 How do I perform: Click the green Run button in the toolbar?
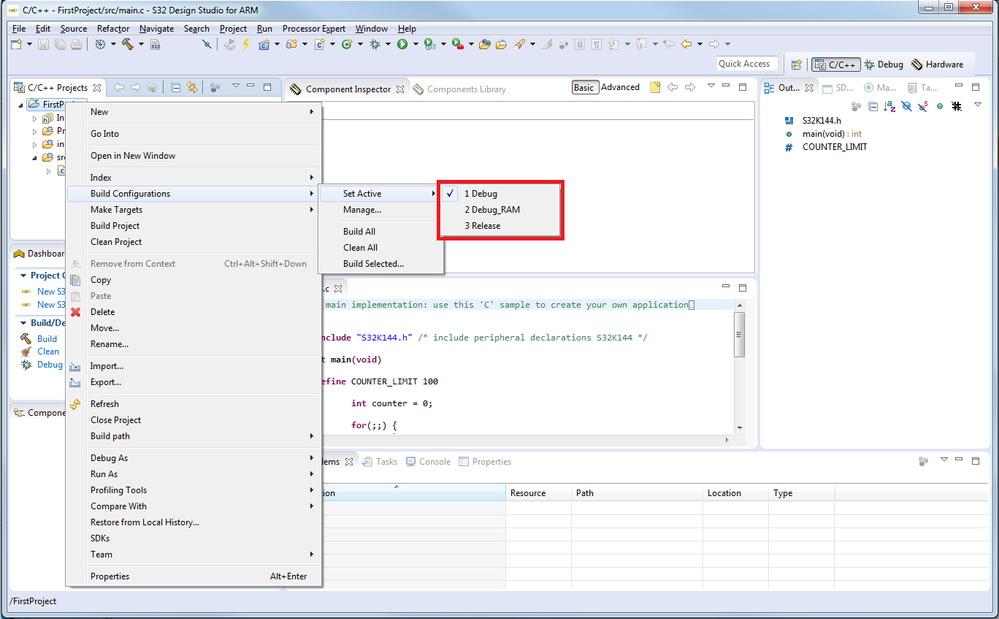[x=402, y=44]
